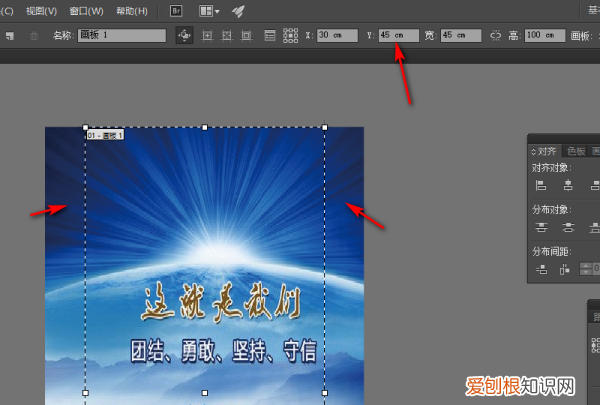Open the arrange documents layout dropdown
The image size is (600, 405).
point(209,11)
